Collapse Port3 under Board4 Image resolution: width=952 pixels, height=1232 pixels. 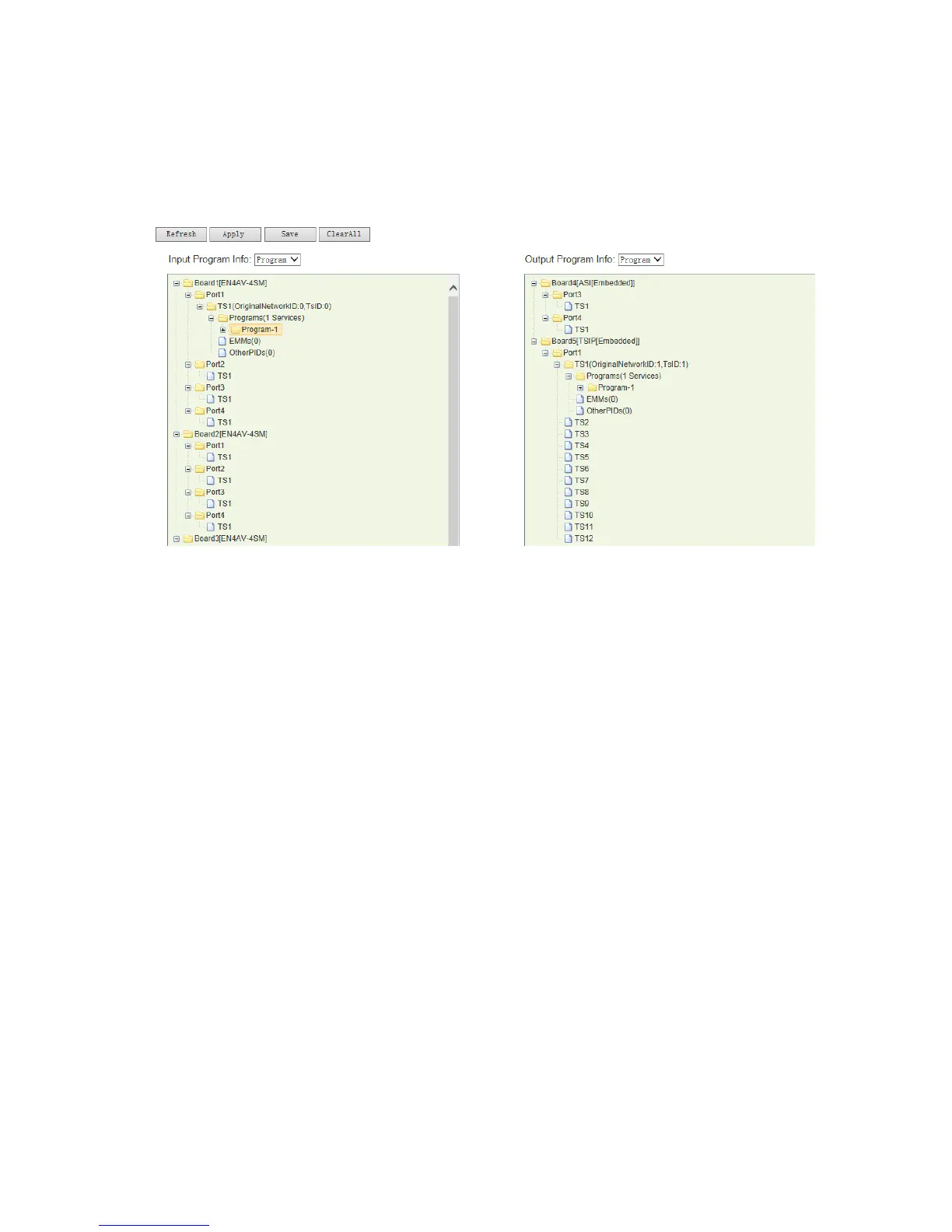click(546, 295)
